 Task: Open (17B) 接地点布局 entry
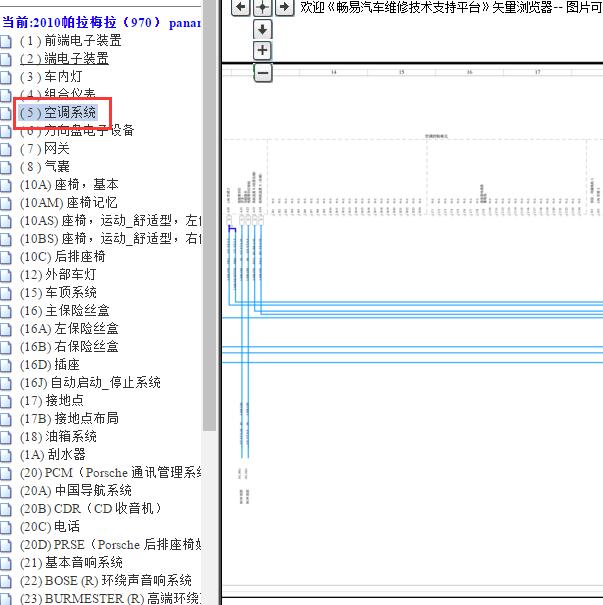click(x=69, y=419)
